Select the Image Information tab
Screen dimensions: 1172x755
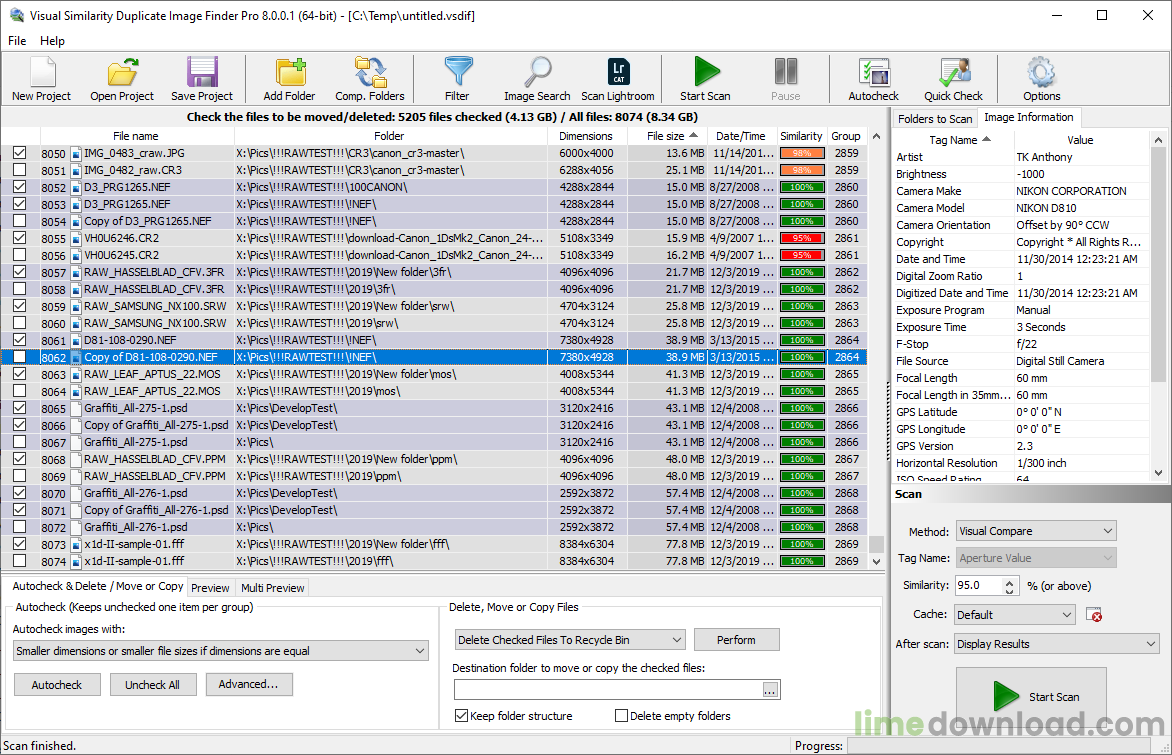pyautogui.click(x=1028, y=117)
